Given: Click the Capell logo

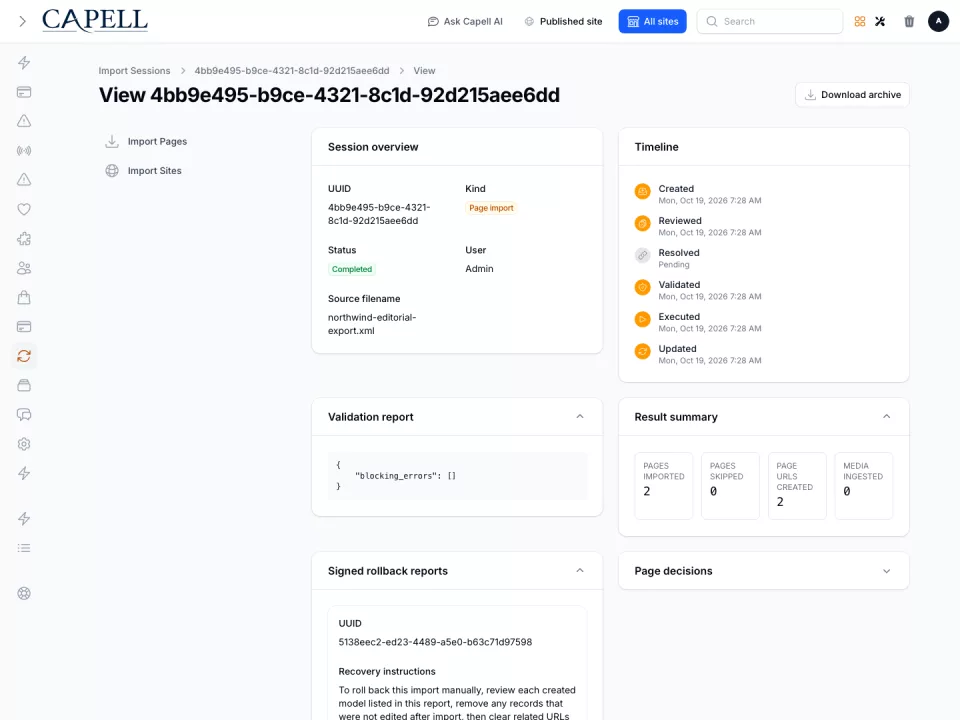Looking at the screenshot, I should [x=95, y=21].
